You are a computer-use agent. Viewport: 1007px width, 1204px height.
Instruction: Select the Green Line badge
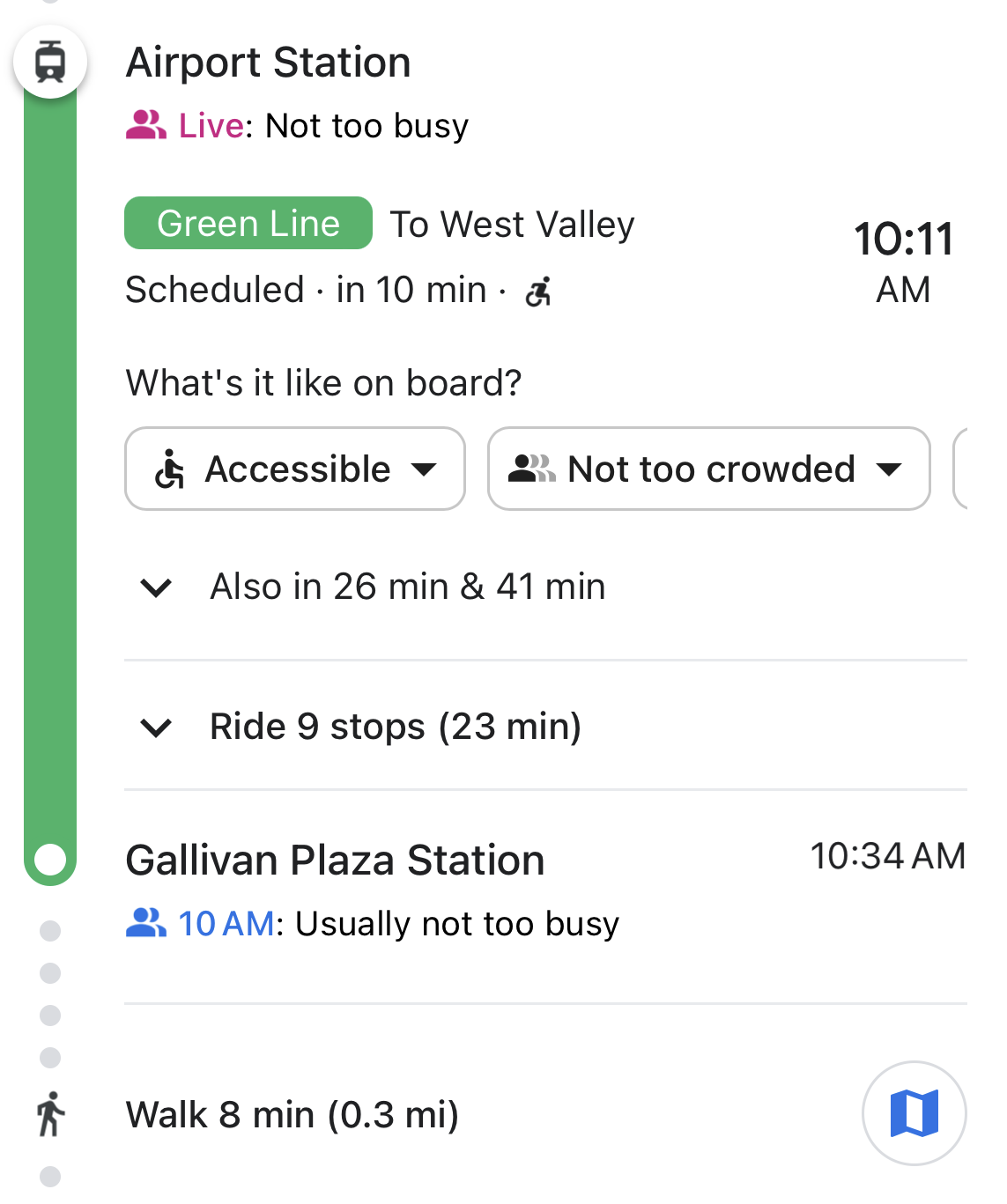point(248,223)
